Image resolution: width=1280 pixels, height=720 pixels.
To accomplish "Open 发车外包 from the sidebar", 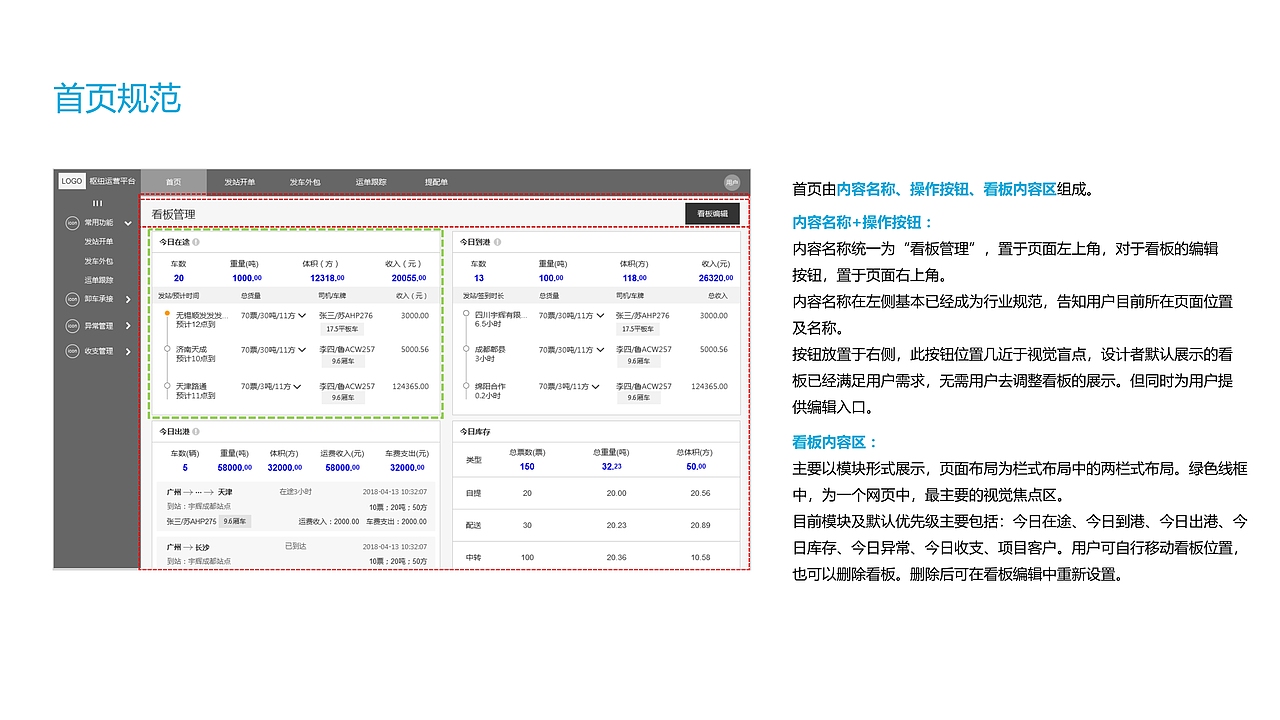I will pyautogui.click(x=98, y=260).
